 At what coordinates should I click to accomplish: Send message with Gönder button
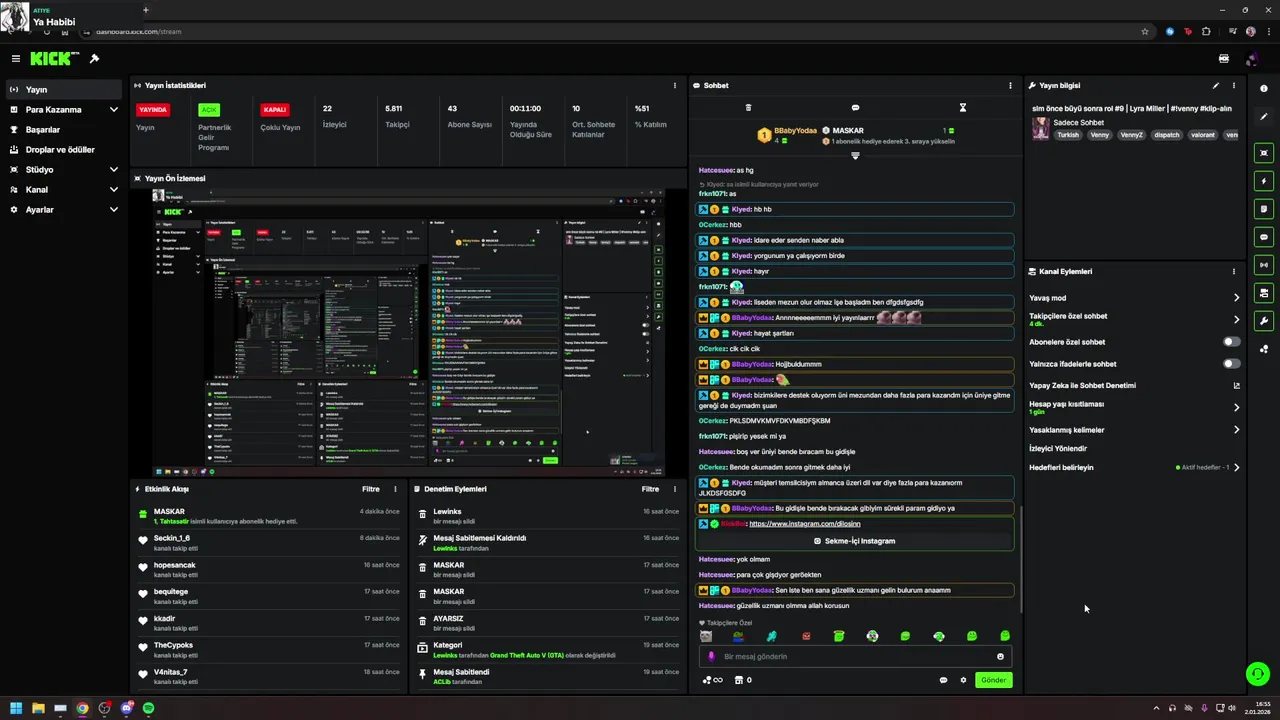coord(993,680)
